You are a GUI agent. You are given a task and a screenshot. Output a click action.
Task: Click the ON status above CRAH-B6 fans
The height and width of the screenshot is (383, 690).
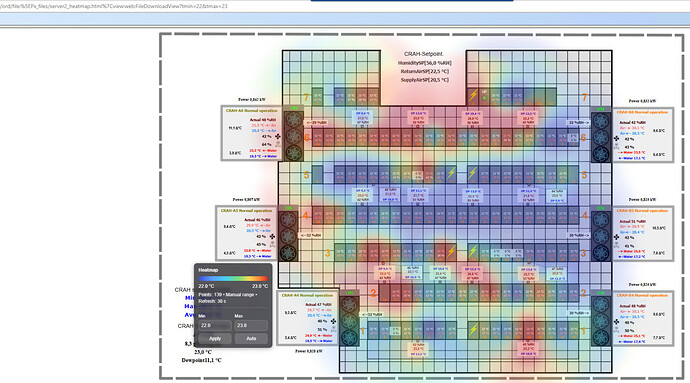[x=601, y=109]
